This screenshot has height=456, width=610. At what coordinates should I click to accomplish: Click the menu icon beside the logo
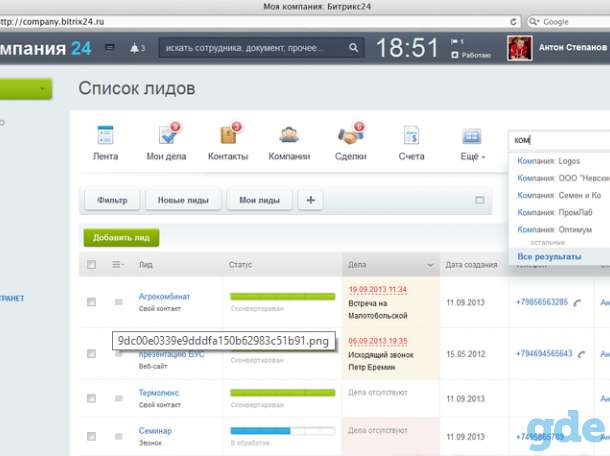click(x=110, y=47)
